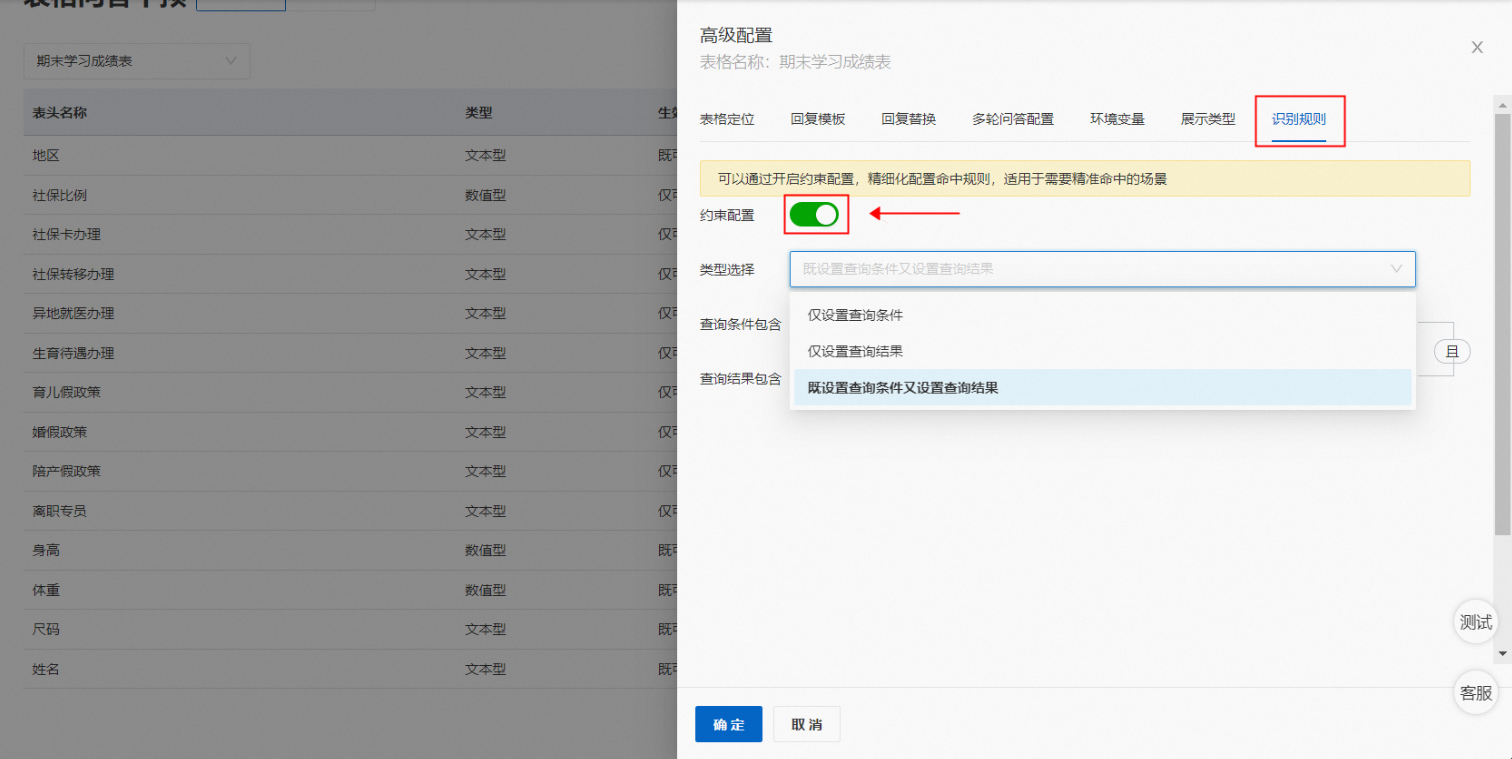Open the 回复替换 tab
Image resolution: width=1512 pixels, height=759 pixels.
click(909, 119)
